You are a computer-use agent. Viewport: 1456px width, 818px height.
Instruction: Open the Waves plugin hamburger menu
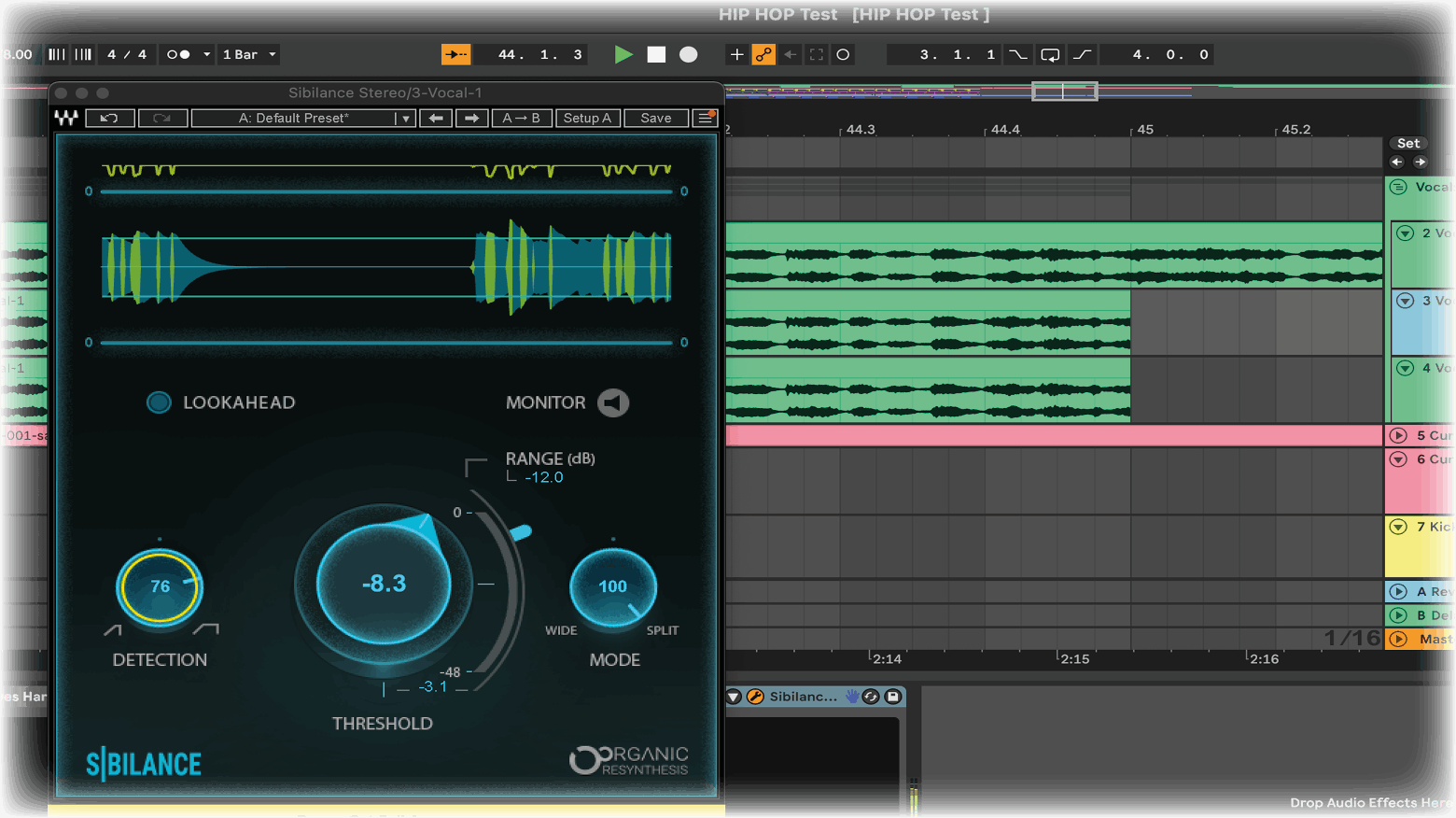[706, 119]
